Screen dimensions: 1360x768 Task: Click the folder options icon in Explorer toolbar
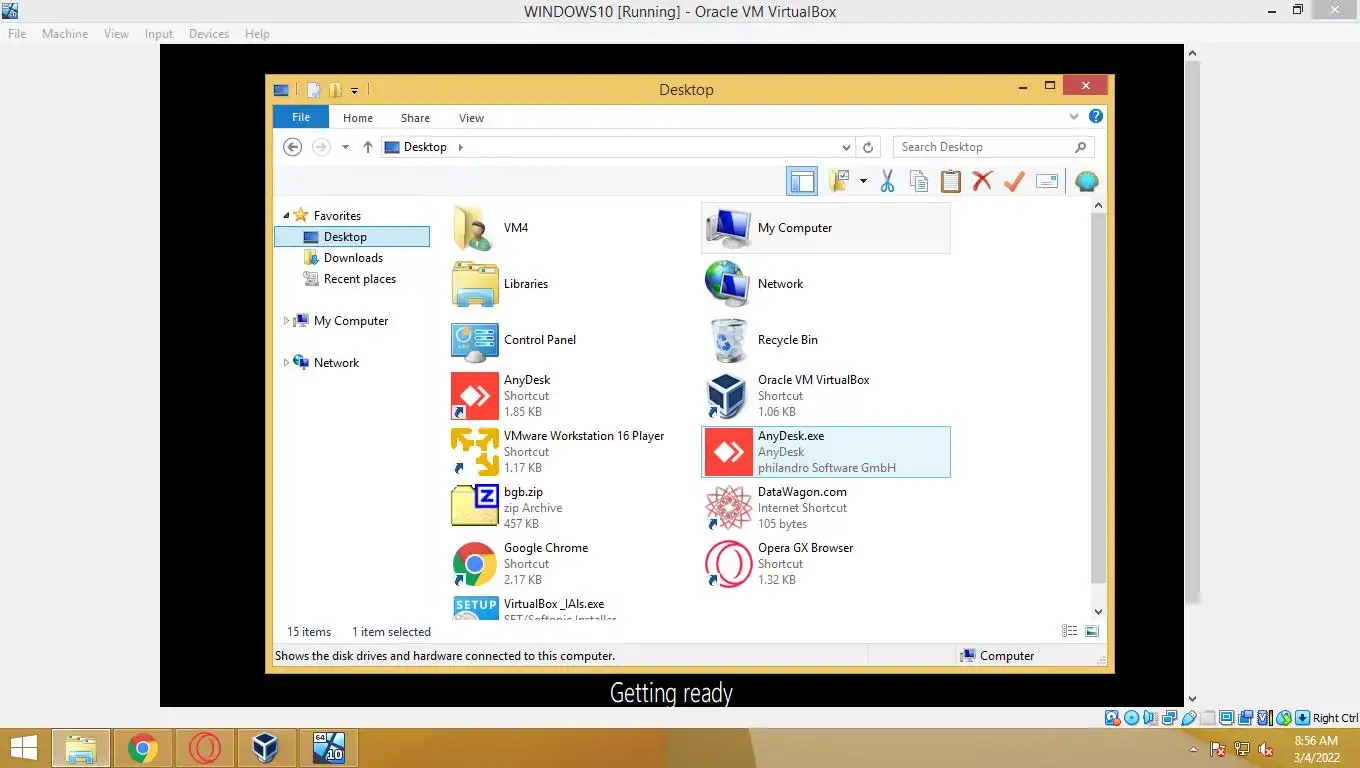coord(838,181)
